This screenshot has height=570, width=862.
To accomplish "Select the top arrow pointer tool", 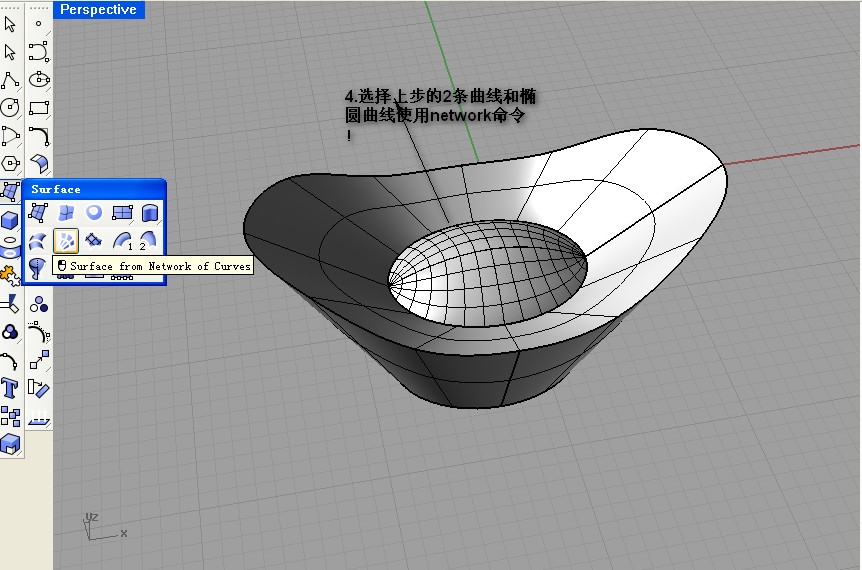I will pos(10,24).
